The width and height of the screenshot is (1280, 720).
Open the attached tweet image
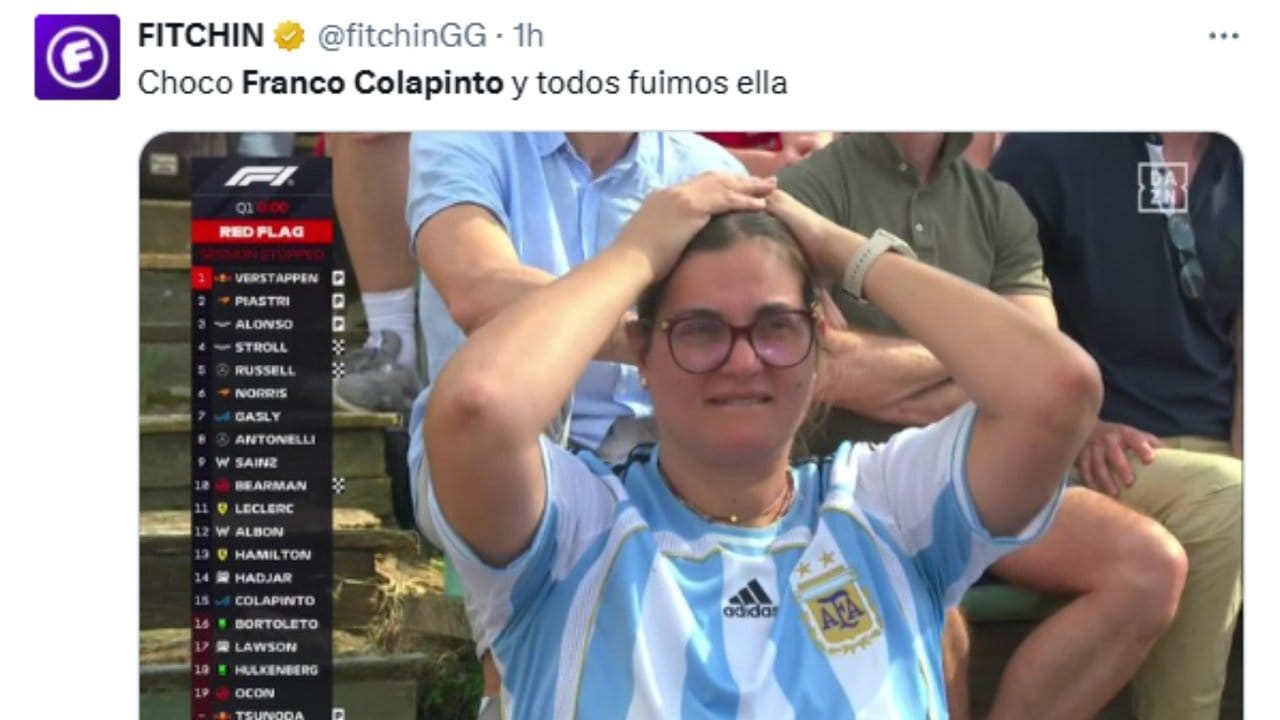(x=691, y=426)
